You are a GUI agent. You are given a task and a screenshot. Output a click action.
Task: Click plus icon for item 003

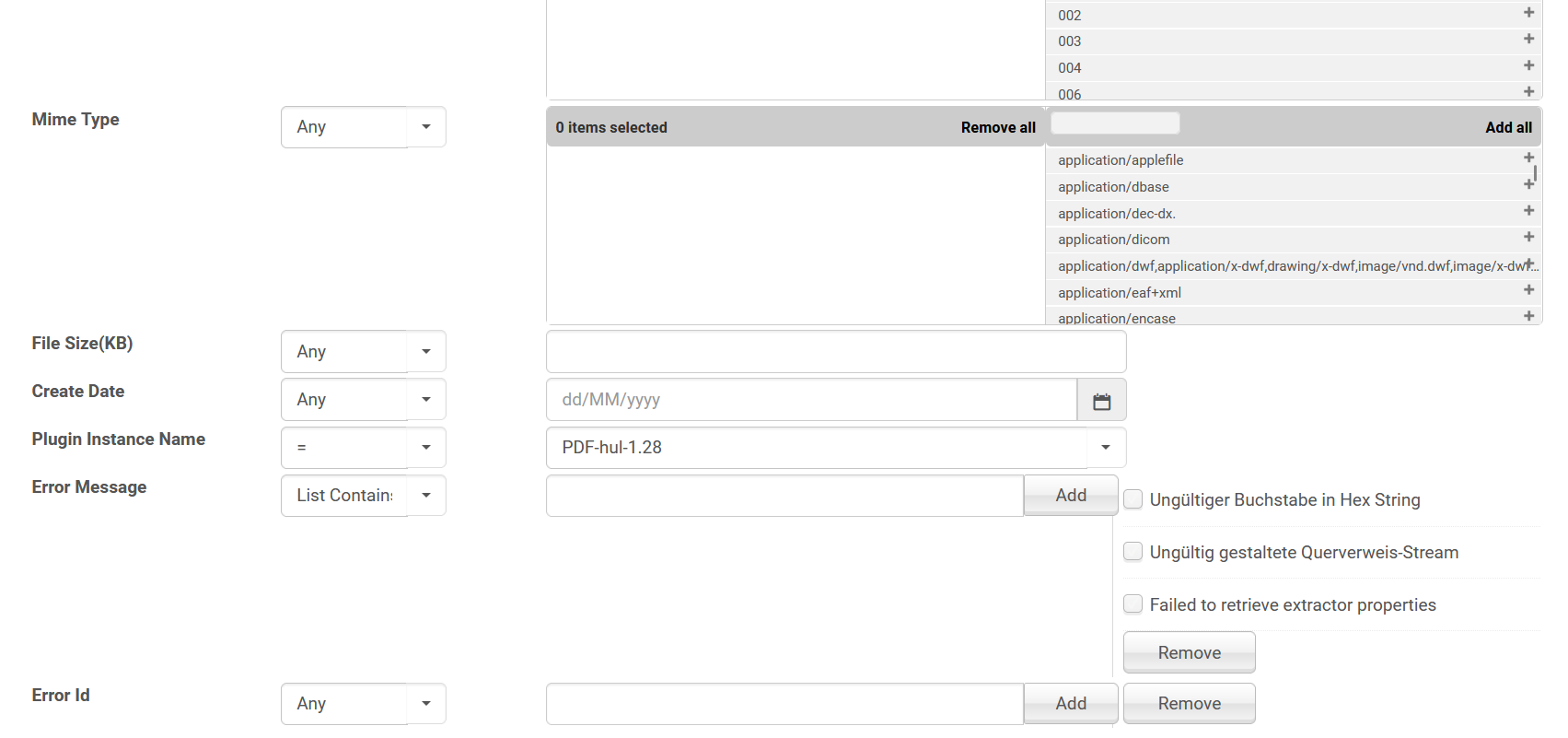1528,39
